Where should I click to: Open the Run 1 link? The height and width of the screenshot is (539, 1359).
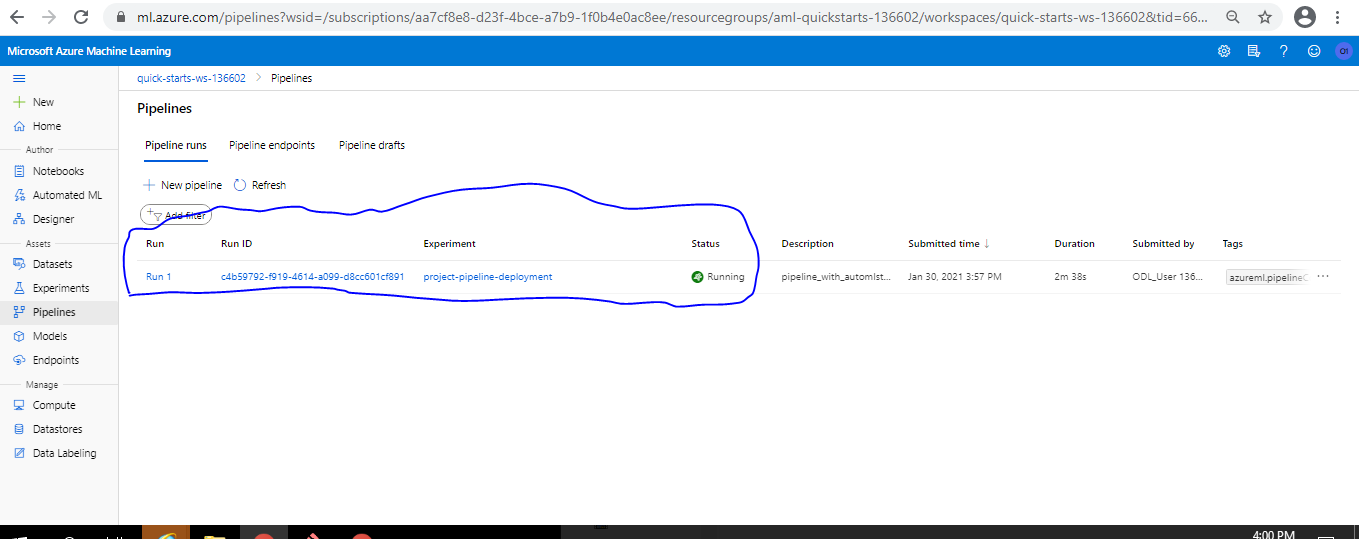(159, 277)
